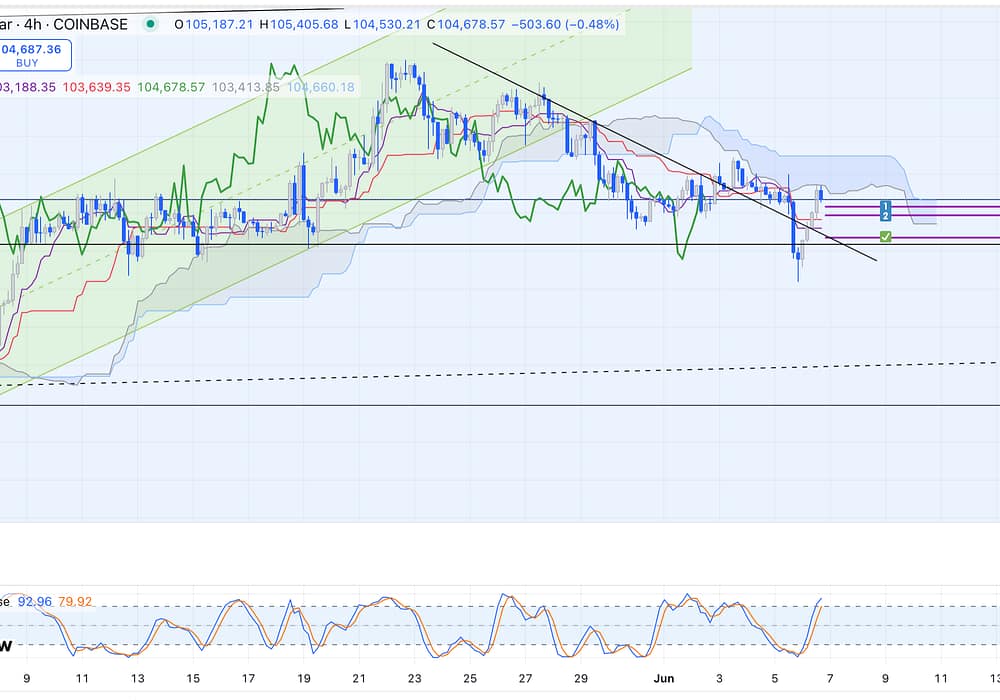
Task: Select green indicator value 104,678.57
Action: coord(171,87)
